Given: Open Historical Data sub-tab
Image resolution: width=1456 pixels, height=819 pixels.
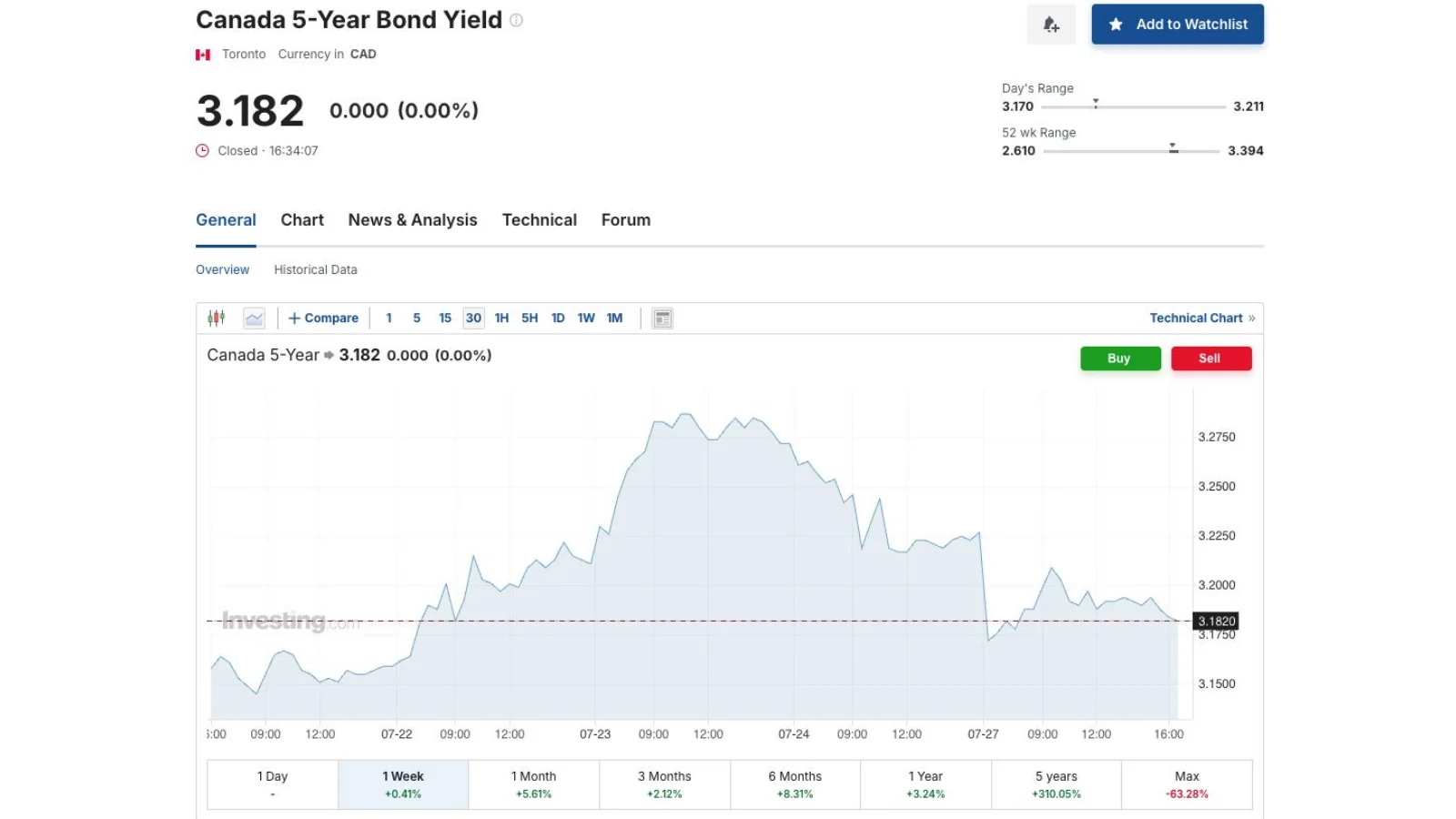Looking at the screenshot, I should [x=316, y=269].
